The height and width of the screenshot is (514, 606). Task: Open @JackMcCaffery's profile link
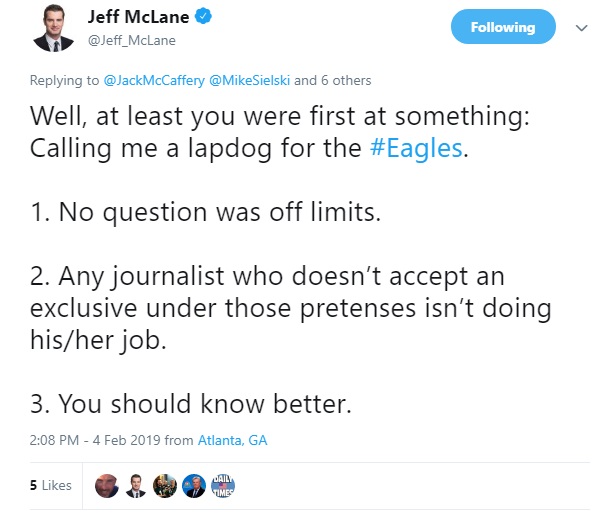click(153, 80)
